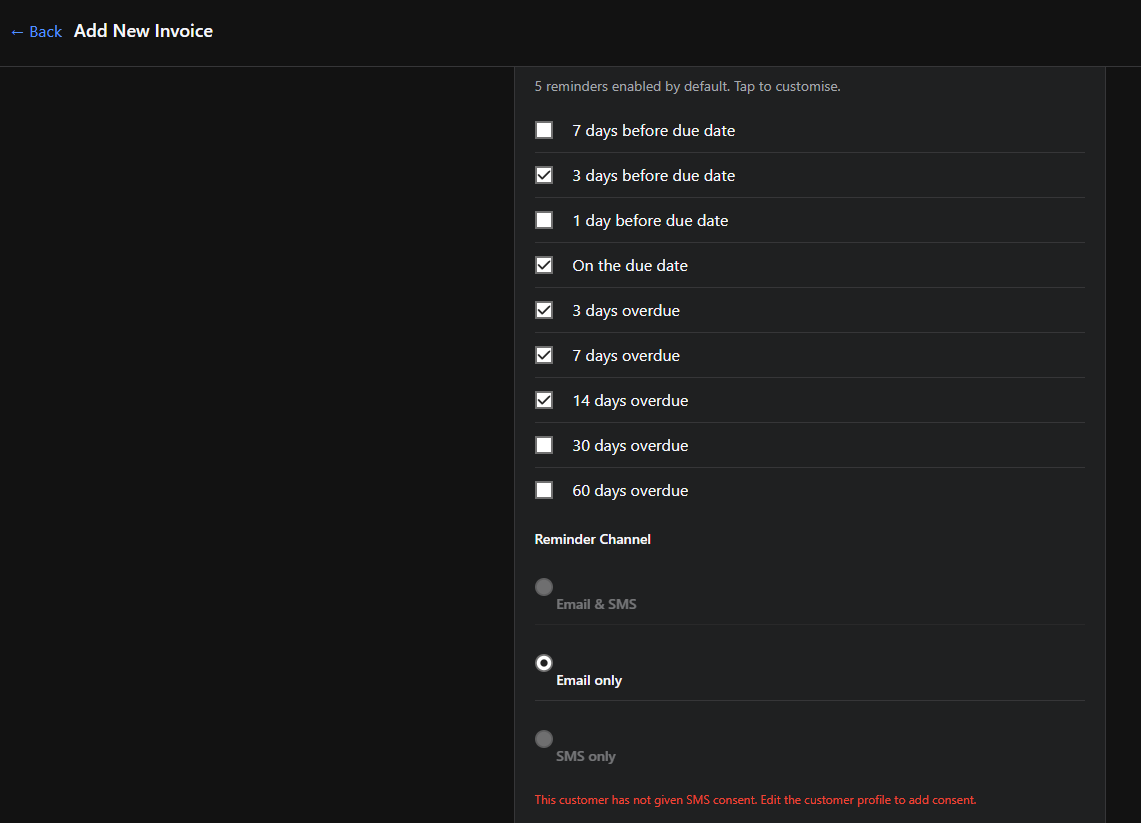The image size is (1141, 823).
Task: Uncheck the 3 days overdue reminder
Action: 544,311
